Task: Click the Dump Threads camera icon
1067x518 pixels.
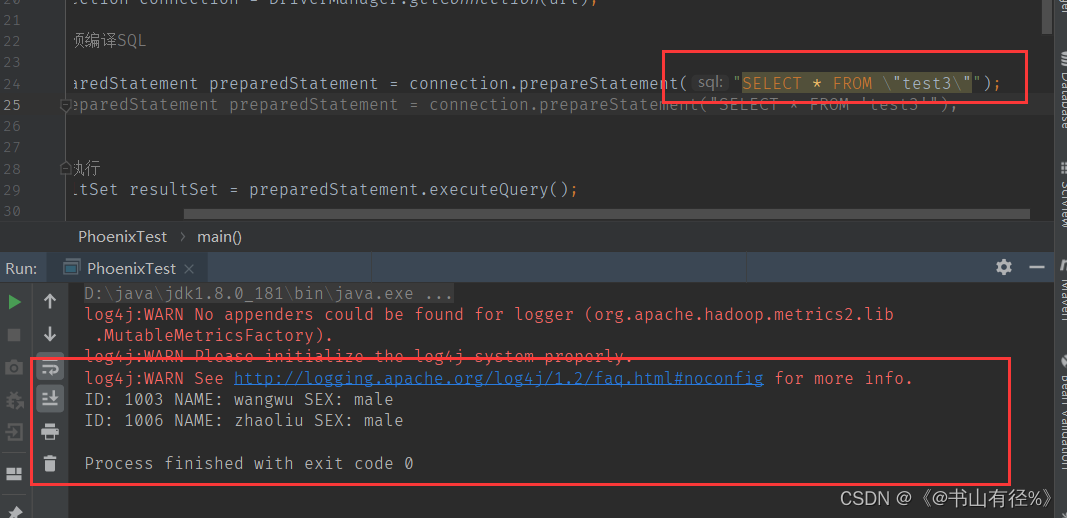Action: (14, 368)
